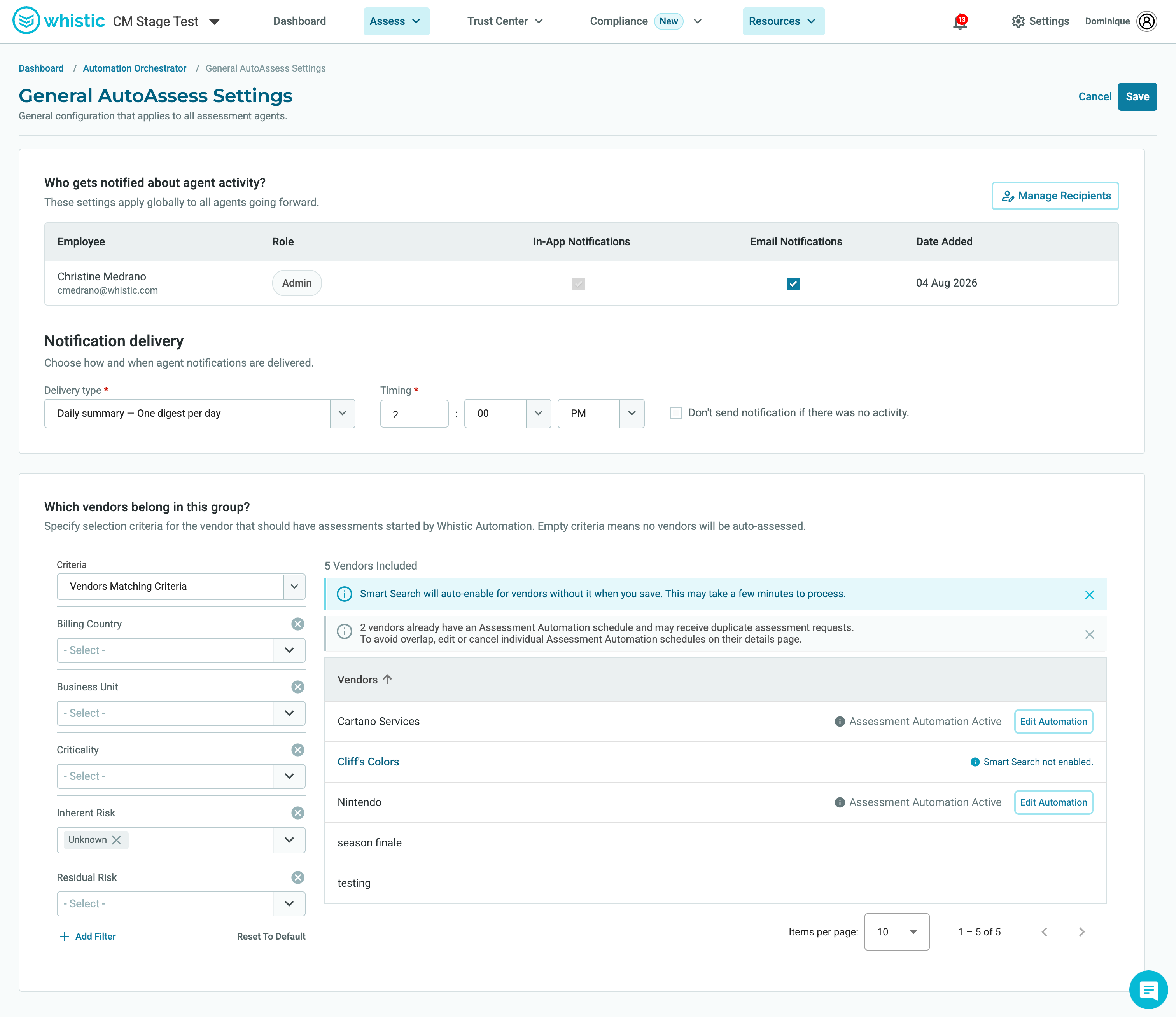Click the 04 Aug 2026 date cell
Viewport: 1176px width, 1017px height.
[x=946, y=283]
